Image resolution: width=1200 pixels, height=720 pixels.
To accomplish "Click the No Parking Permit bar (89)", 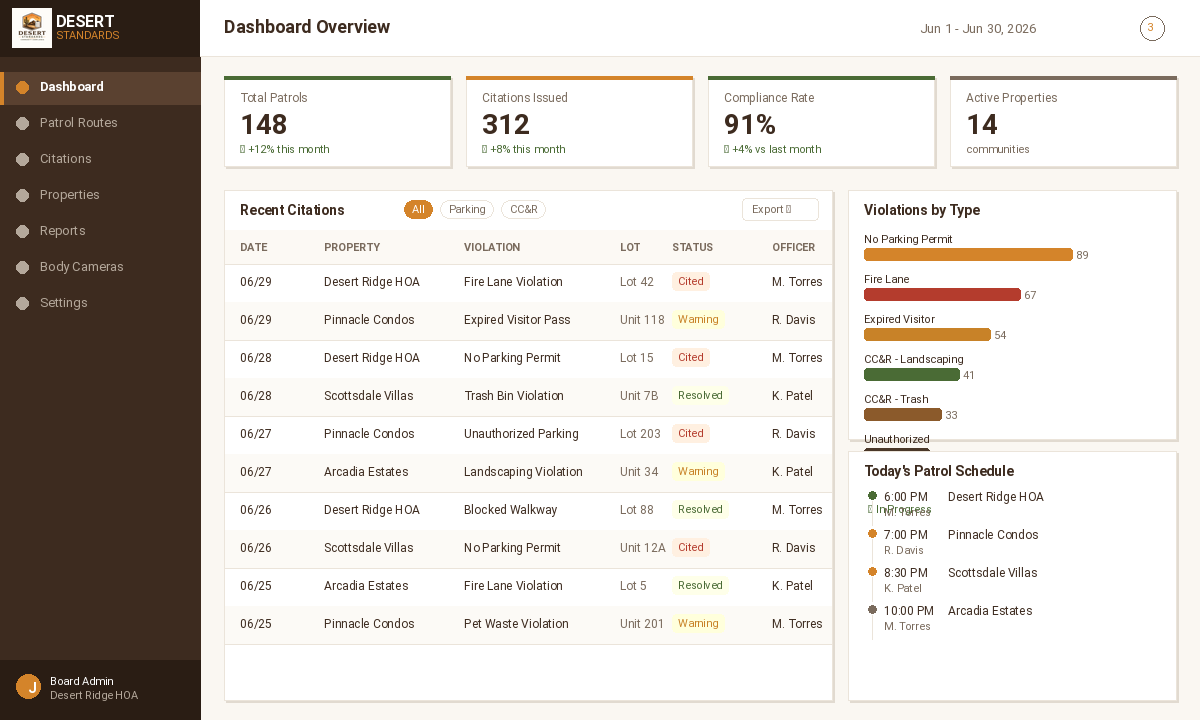I will point(968,255).
